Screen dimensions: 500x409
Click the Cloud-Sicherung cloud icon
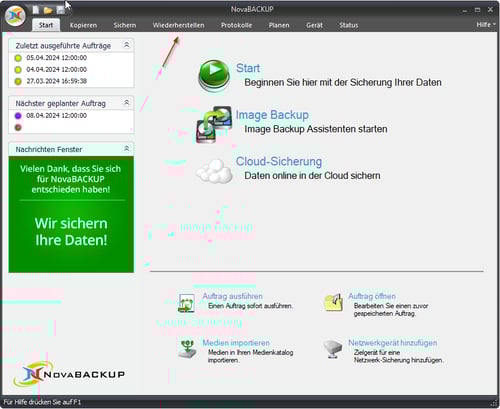click(x=214, y=171)
